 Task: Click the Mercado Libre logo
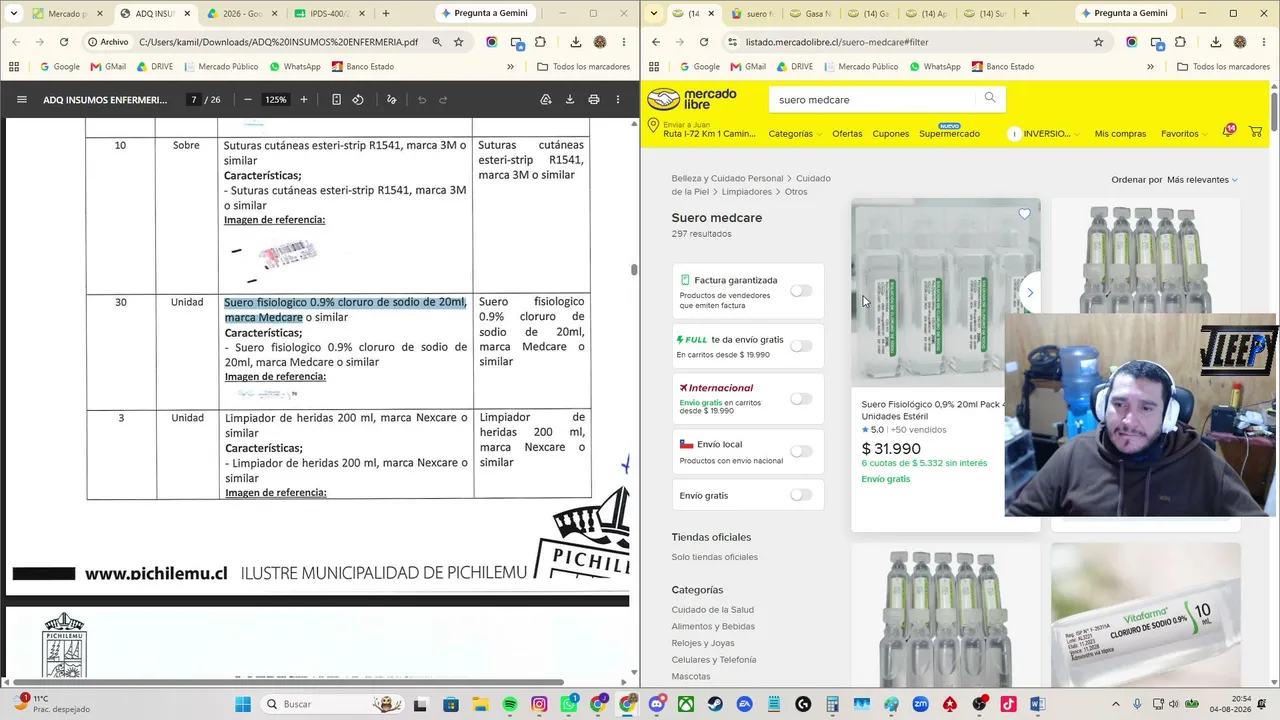pyautogui.click(x=692, y=99)
